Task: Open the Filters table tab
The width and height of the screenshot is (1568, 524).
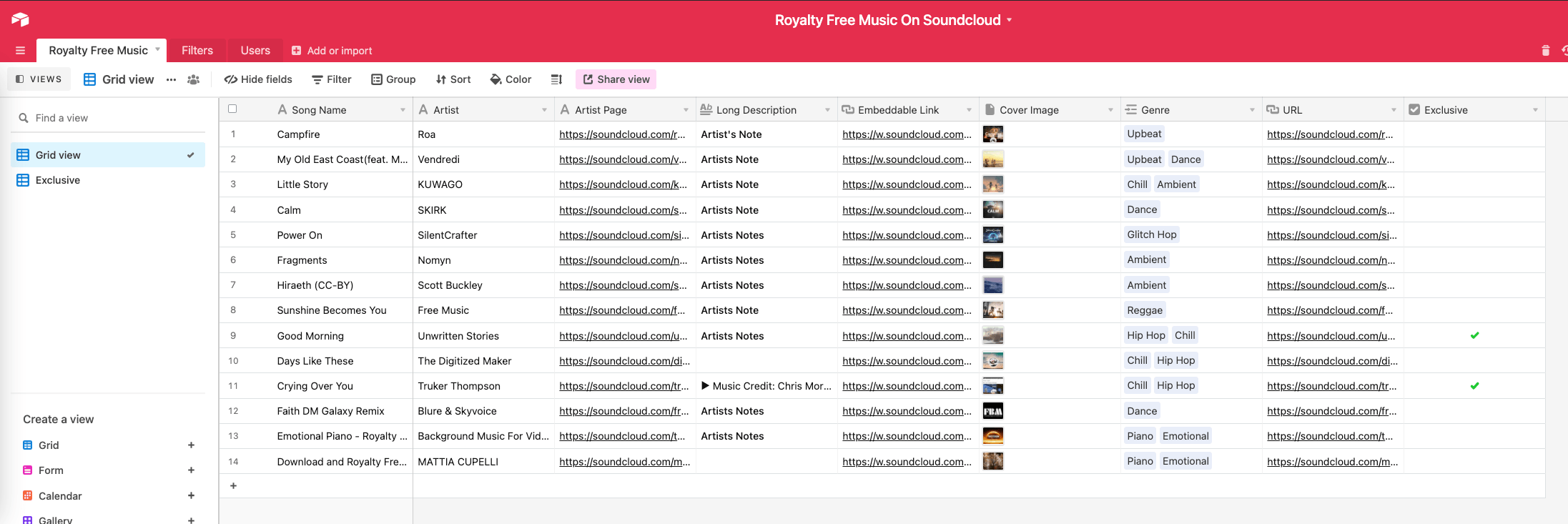Action: pos(197,51)
